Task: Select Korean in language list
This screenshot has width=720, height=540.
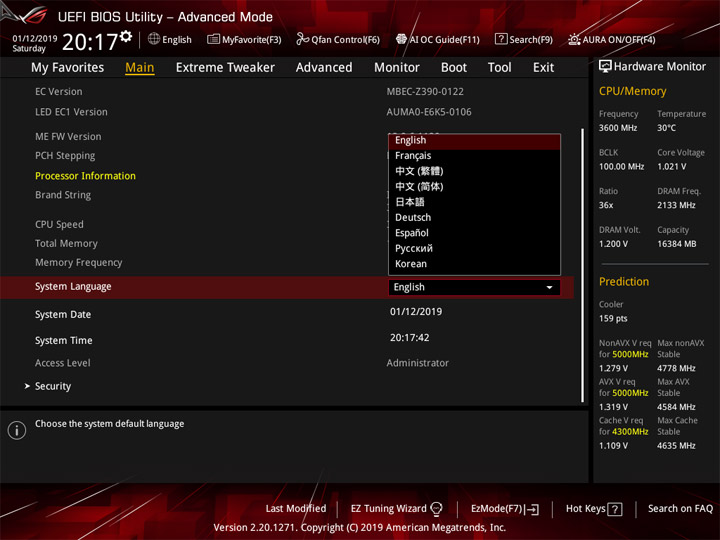Action: (x=474, y=264)
